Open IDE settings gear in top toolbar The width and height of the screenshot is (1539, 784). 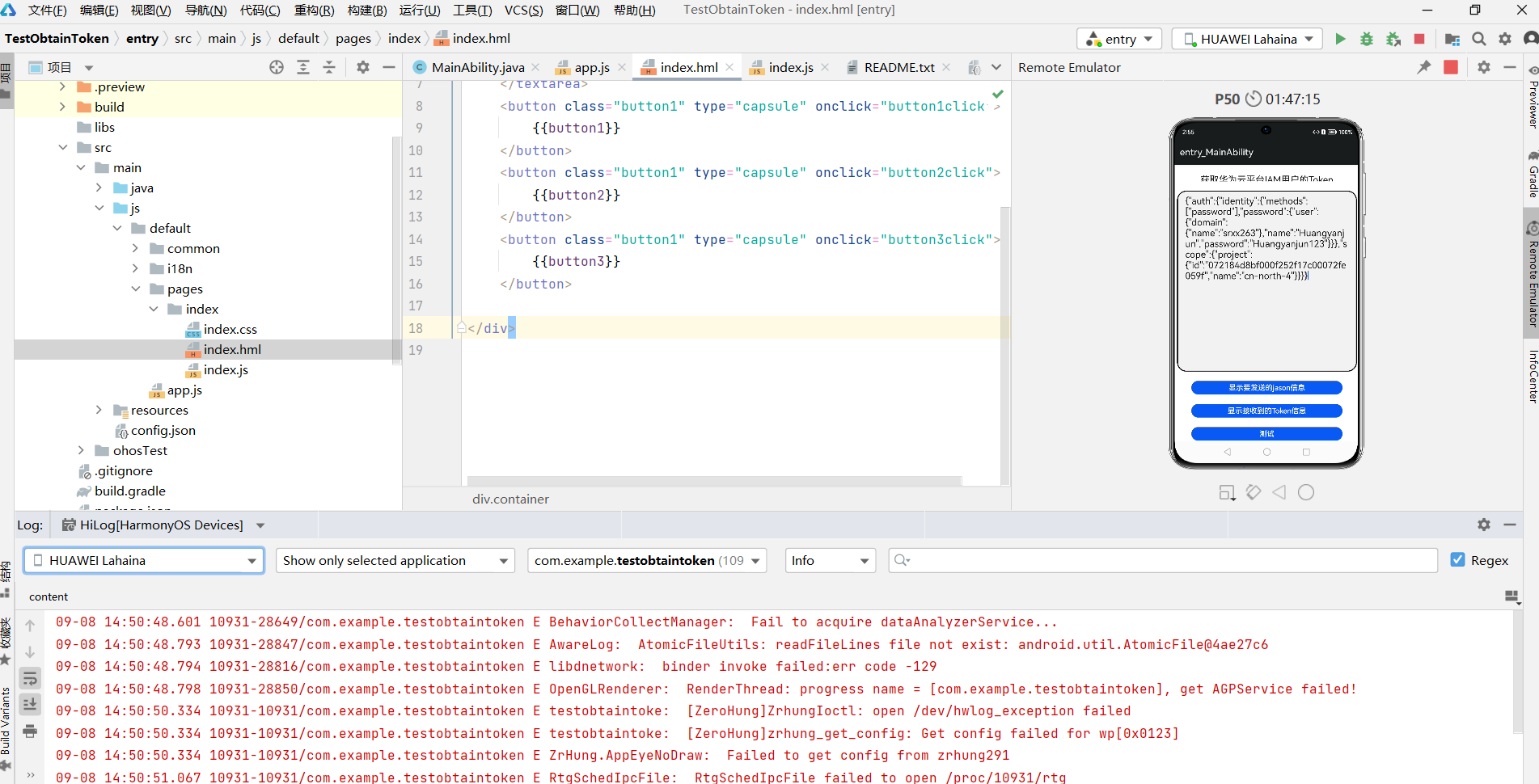1505,39
